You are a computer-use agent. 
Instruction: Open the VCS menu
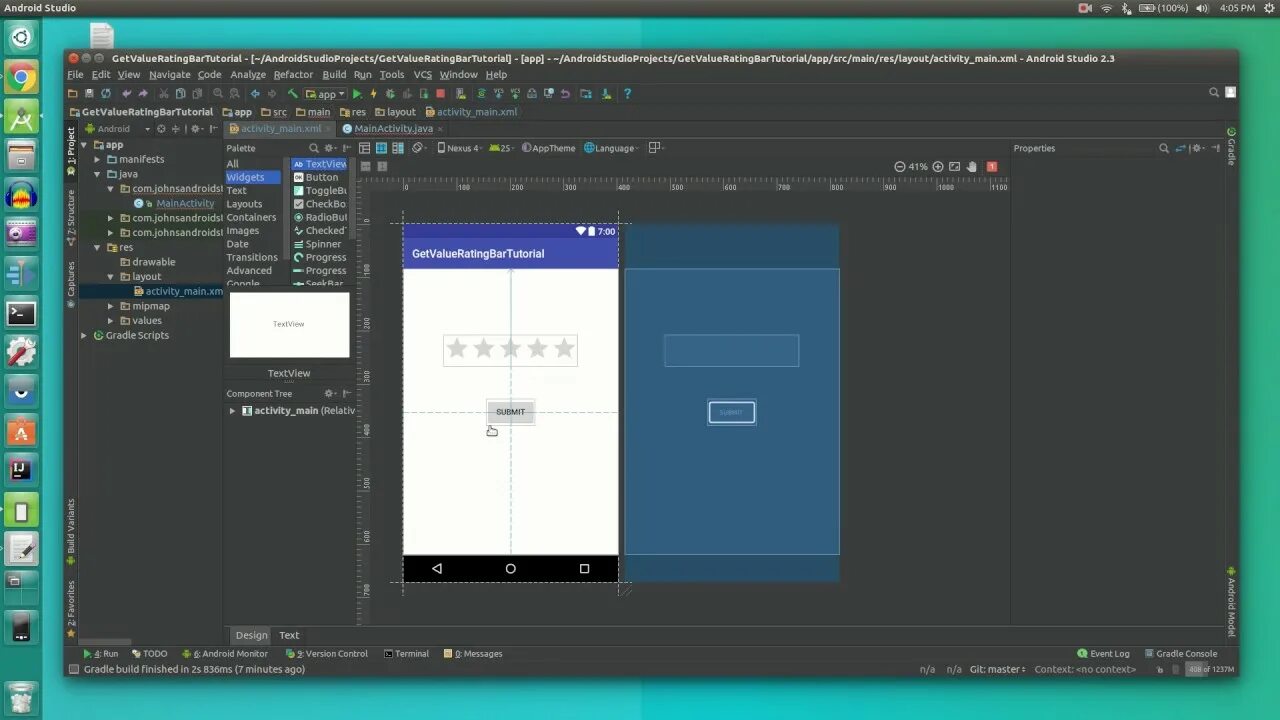pyautogui.click(x=423, y=75)
